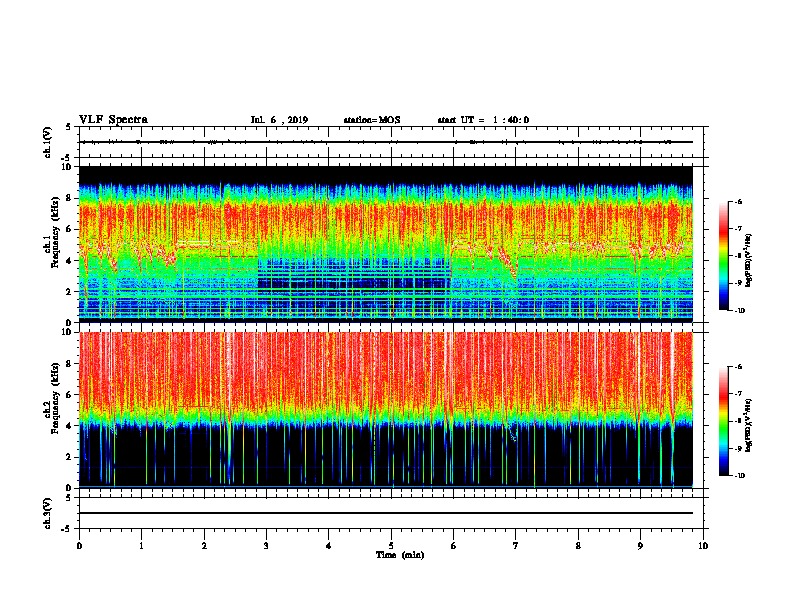Click the "Time (min)" axis title
The height and width of the screenshot is (612, 792).
(x=400, y=555)
